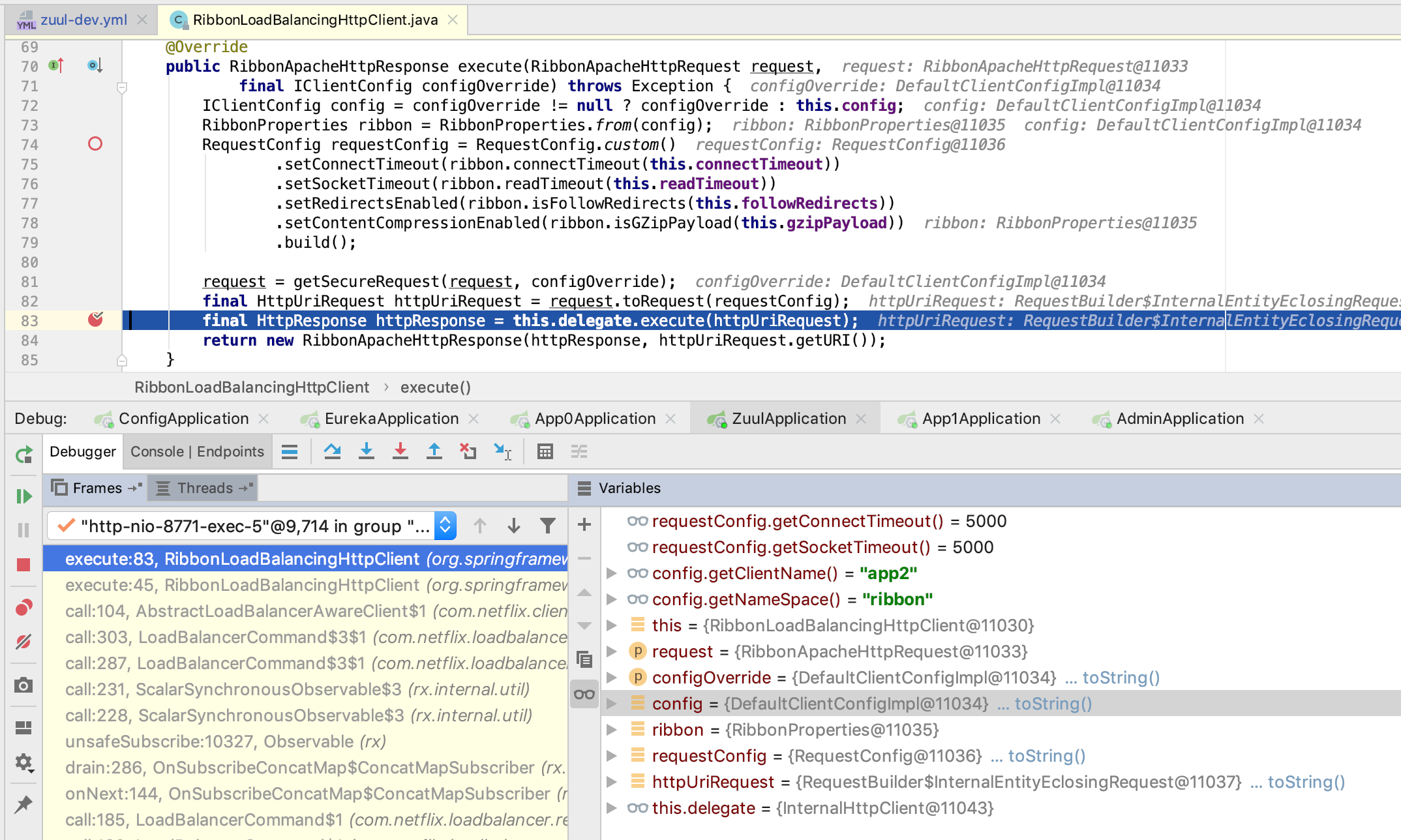Switch to the EurekaApplication debug tab
Image resolution: width=1401 pixels, height=840 pixels.
coord(391,419)
